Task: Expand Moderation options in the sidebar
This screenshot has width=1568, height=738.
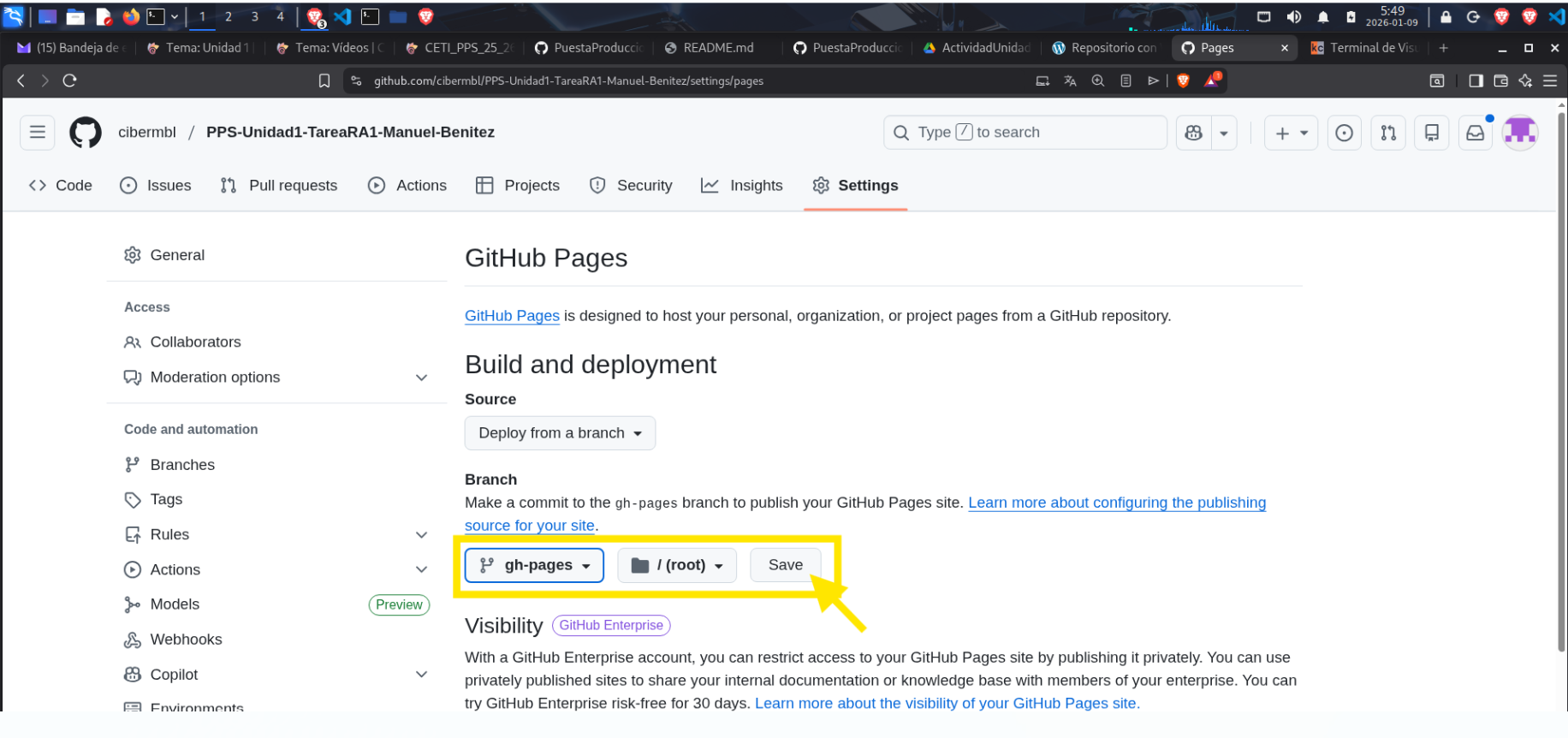Action: 276,378
